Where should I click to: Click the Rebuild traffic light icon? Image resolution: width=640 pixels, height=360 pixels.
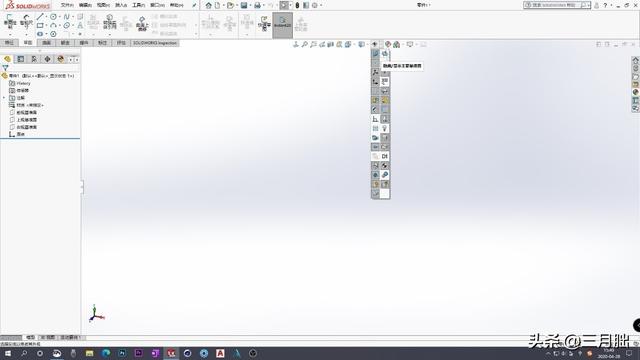point(297,5)
